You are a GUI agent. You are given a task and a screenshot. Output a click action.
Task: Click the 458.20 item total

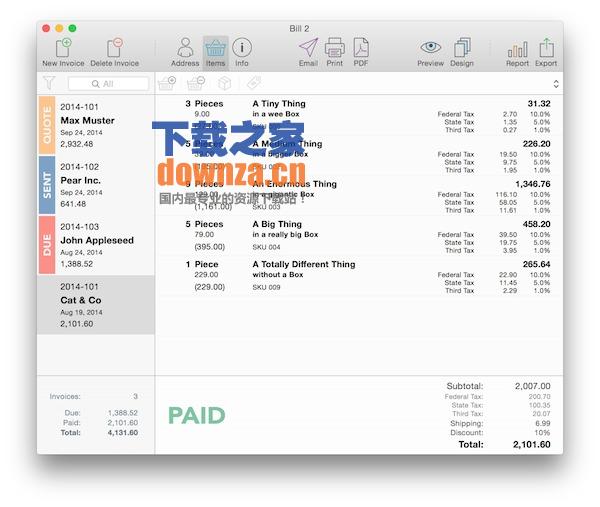coord(536,224)
